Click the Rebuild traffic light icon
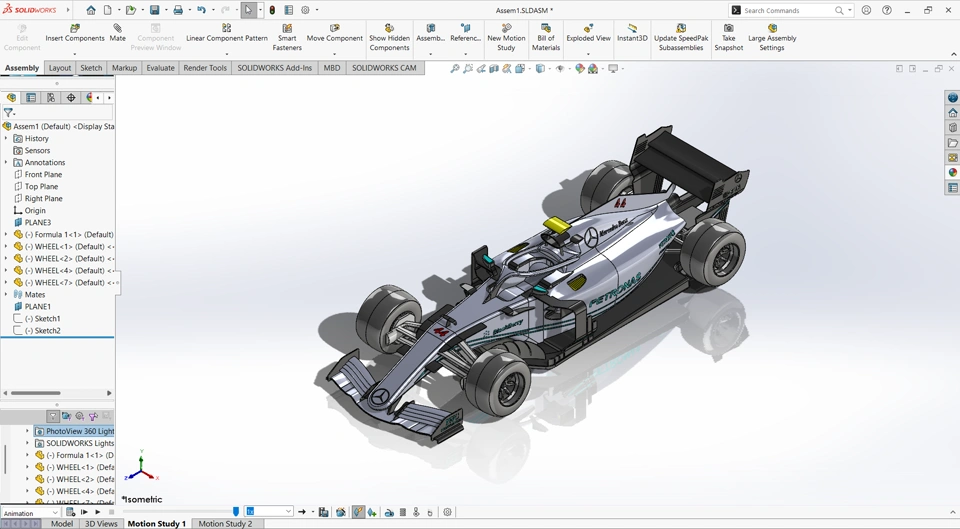 tap(272, 10)
